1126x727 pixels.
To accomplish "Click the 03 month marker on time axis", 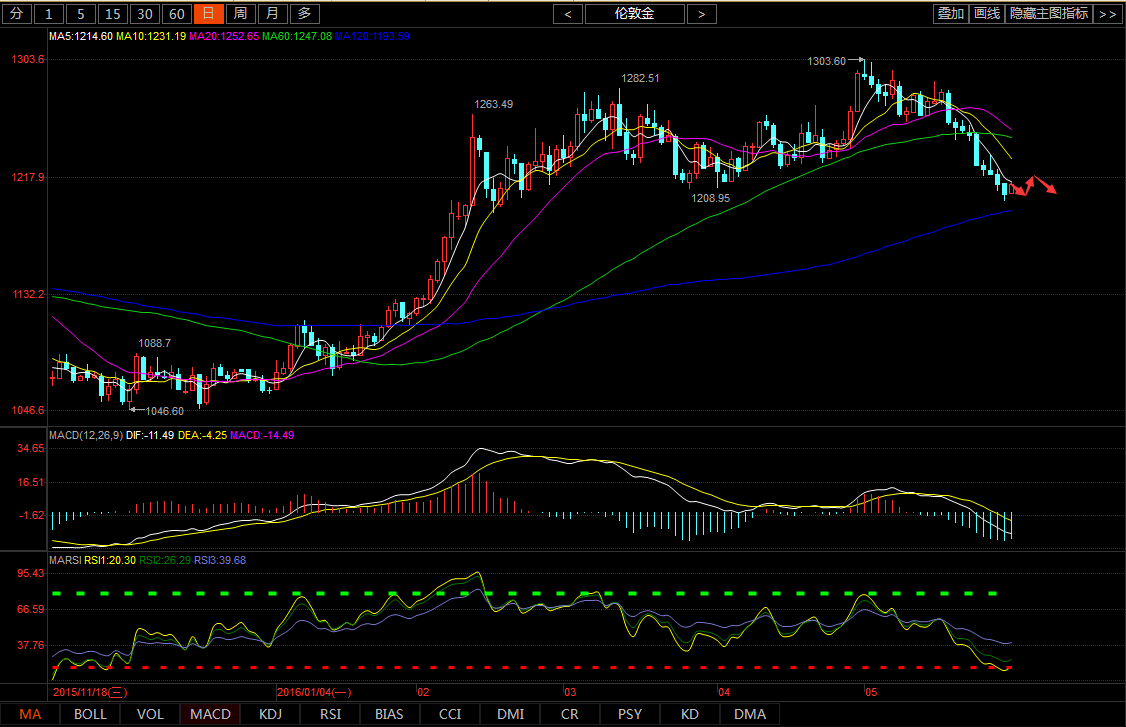I will (x=569, y=693).
